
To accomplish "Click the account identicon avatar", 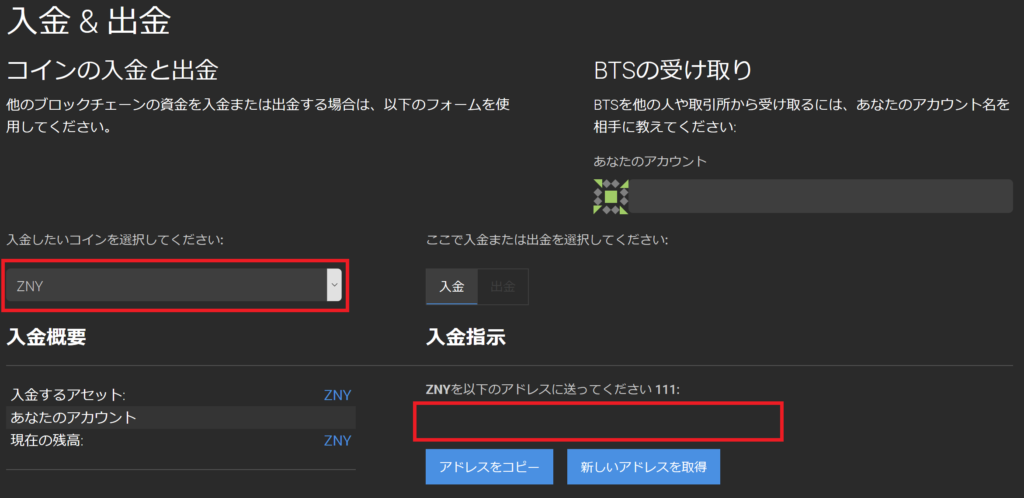I will (x=611, y=196).
